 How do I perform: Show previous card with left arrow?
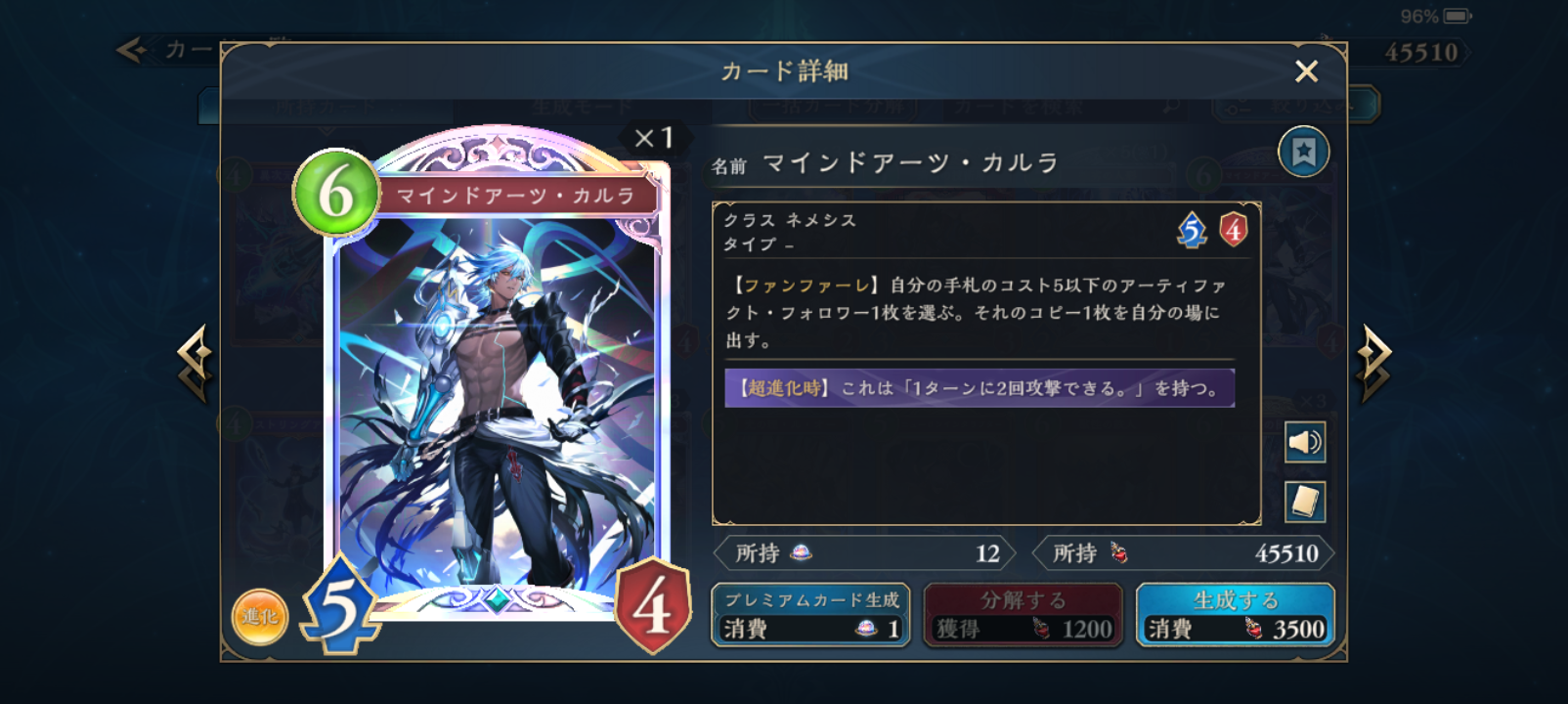[x=195, y=363]
